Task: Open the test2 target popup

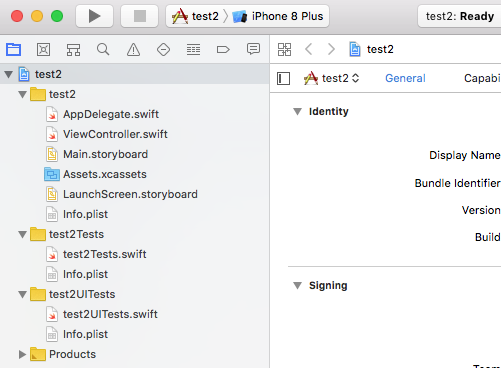Action: click(x=332, y=78)
